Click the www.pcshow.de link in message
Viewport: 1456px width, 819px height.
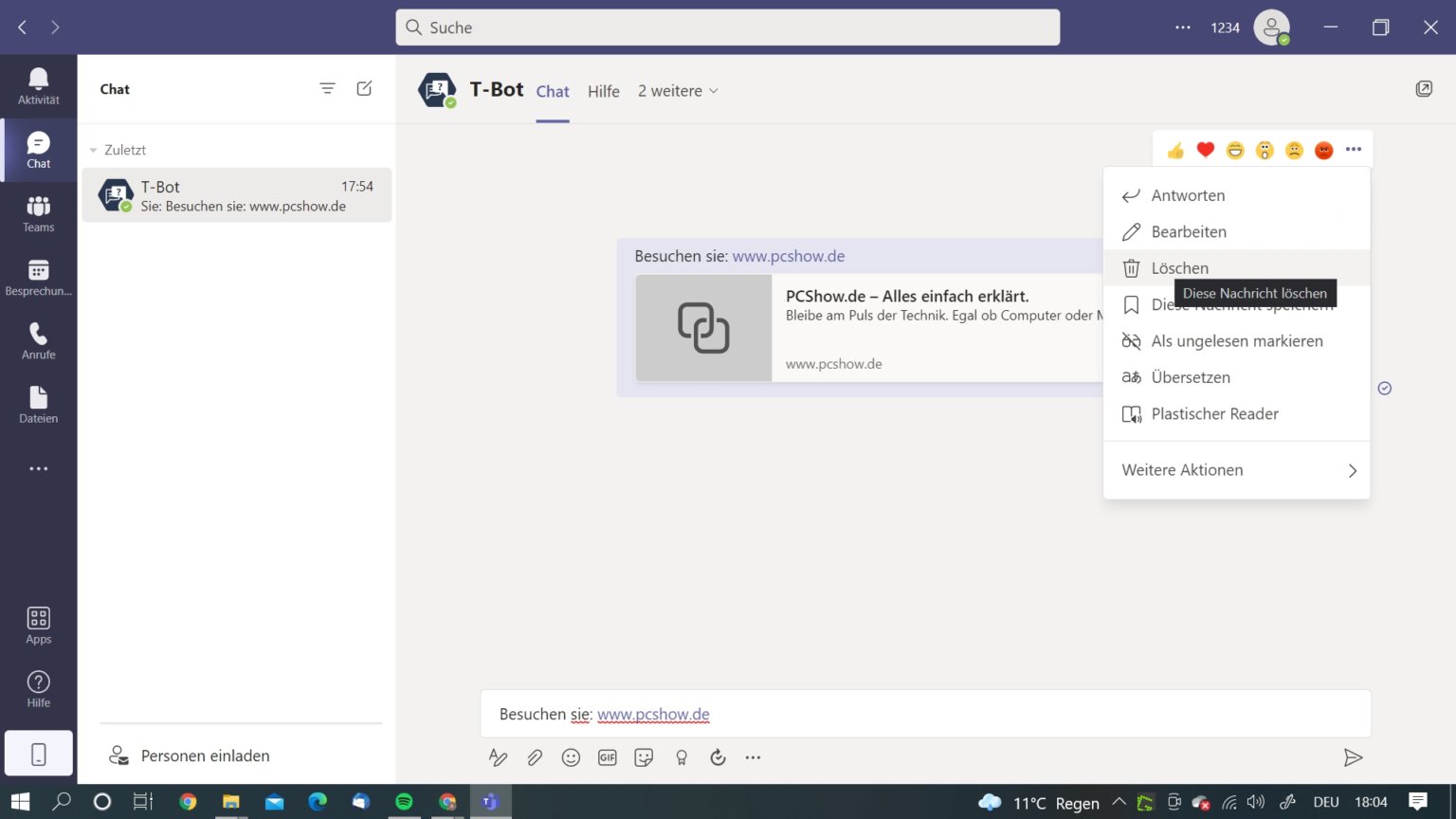(x=788, y=255)
